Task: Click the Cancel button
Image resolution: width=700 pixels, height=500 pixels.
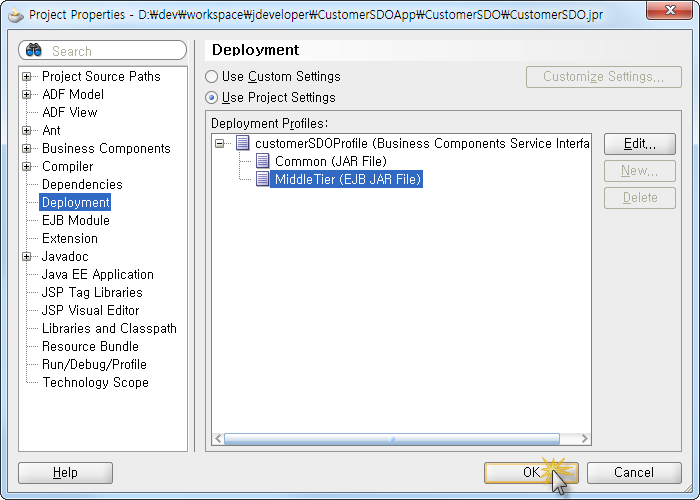Action: [x=634, y=472]
